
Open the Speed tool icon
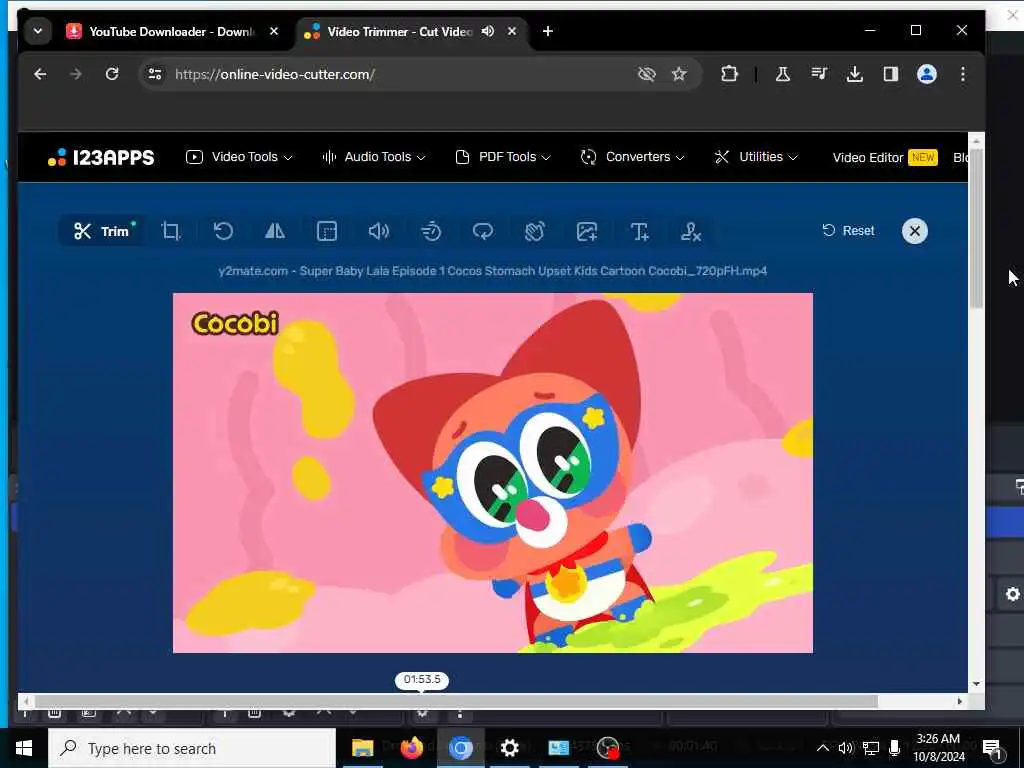(x=431, y=231)
